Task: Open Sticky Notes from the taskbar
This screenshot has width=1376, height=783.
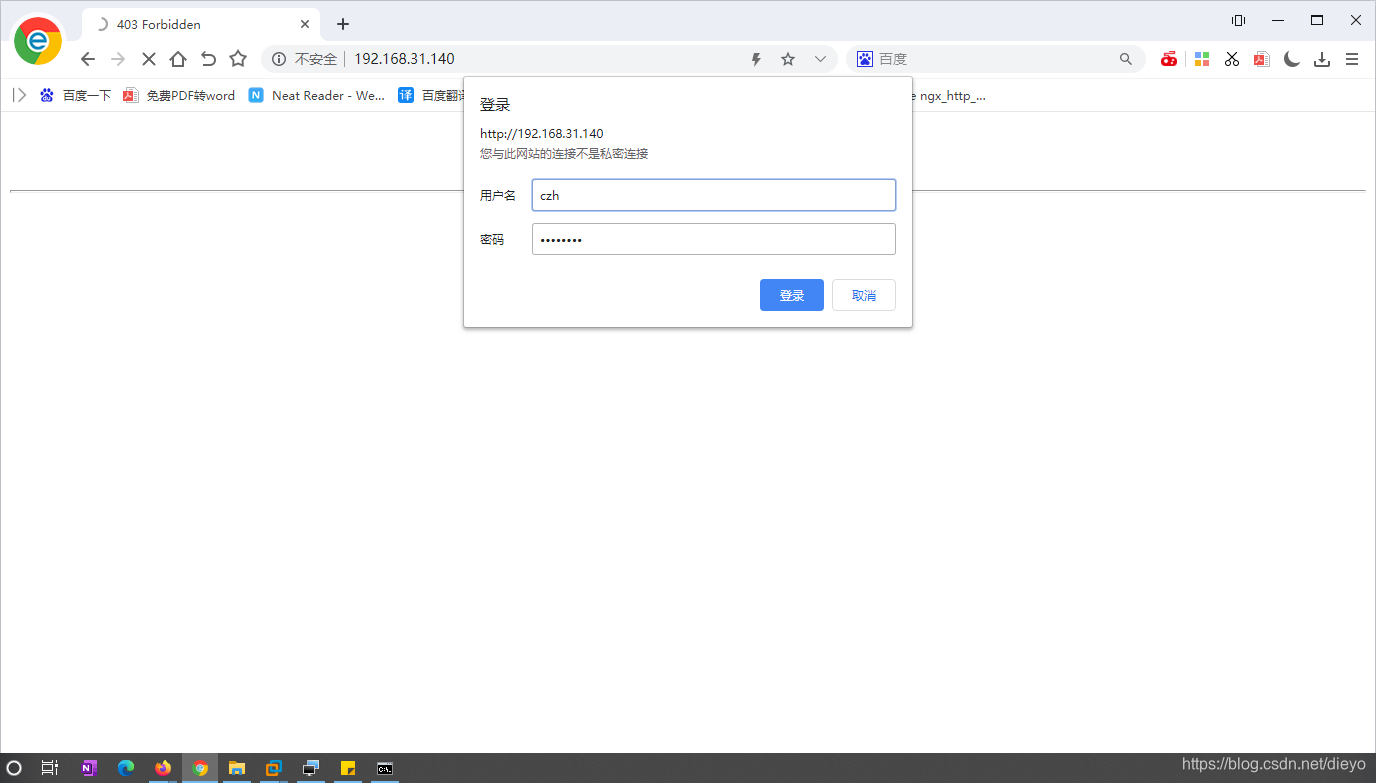Action: click(348, 768)
